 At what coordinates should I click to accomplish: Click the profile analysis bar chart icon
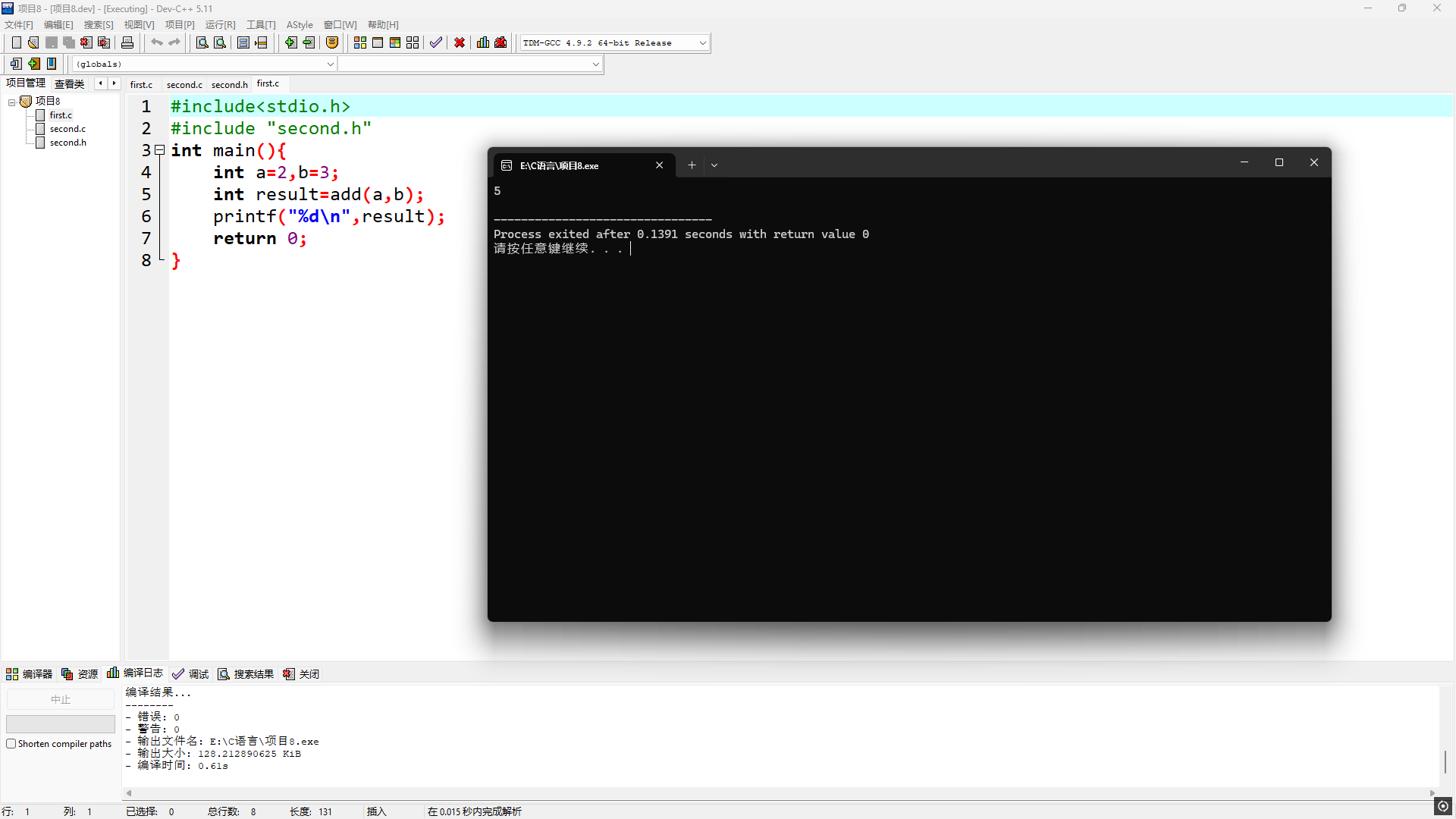[483, 43]
